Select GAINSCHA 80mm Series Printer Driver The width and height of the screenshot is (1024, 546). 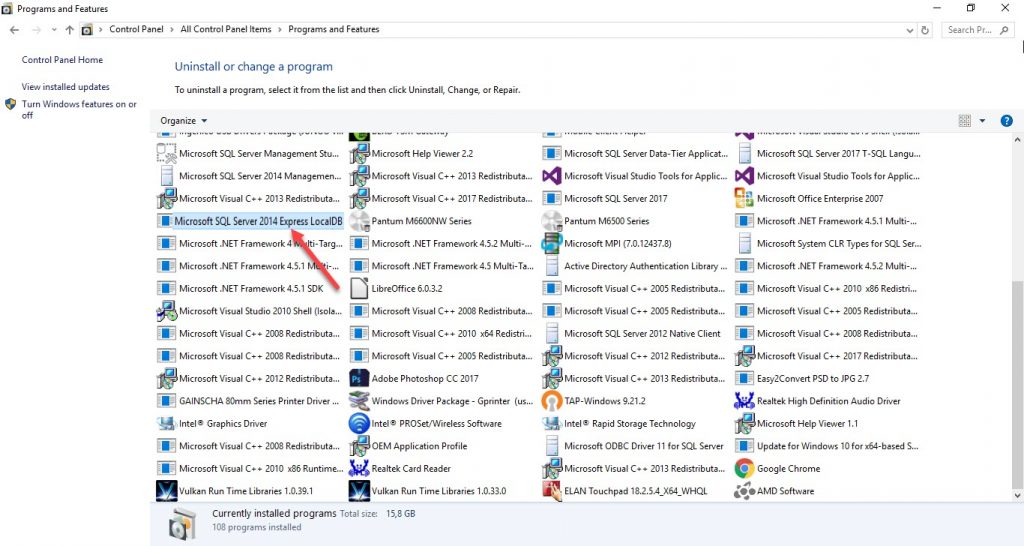[249, 401]
